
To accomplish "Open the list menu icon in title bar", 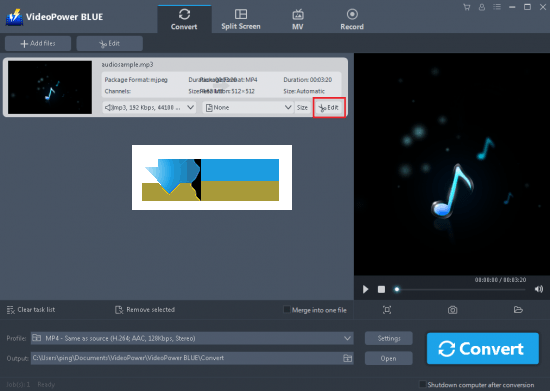I will [497, 7].
